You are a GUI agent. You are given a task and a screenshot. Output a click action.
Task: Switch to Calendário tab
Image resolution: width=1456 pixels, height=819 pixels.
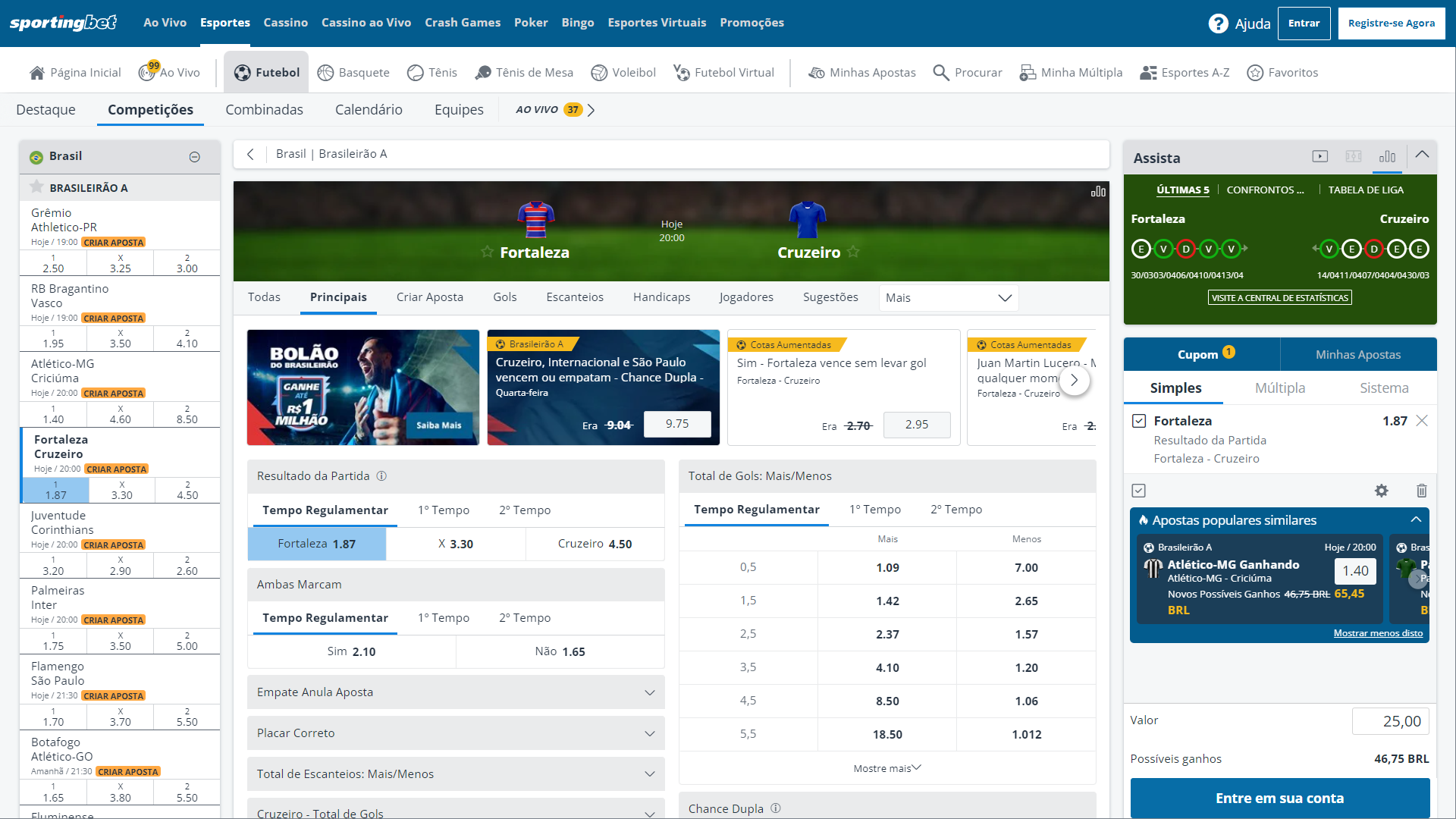click(x=369, y=110)
